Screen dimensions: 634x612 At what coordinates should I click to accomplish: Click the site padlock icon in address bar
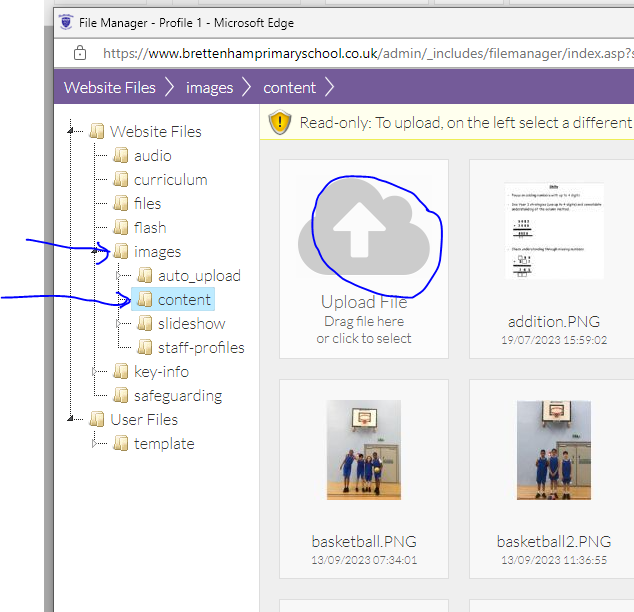[80, 53]
